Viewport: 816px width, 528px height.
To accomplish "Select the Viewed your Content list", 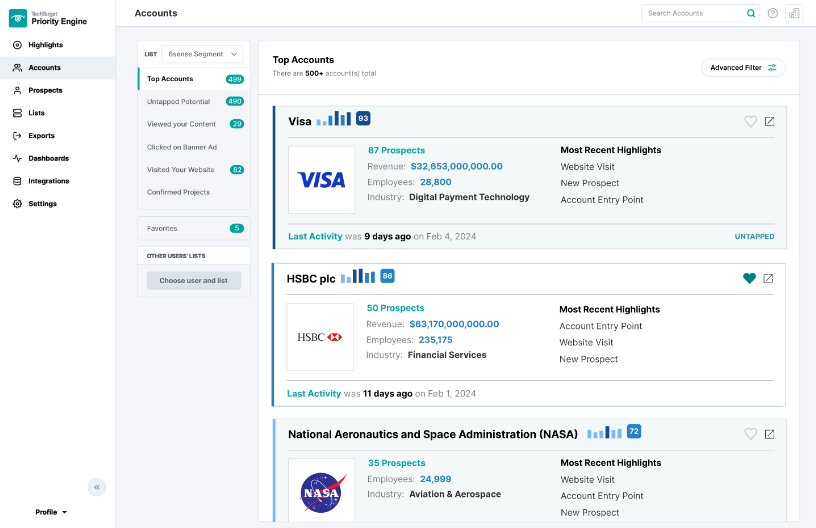I will [x=194, y=124].
